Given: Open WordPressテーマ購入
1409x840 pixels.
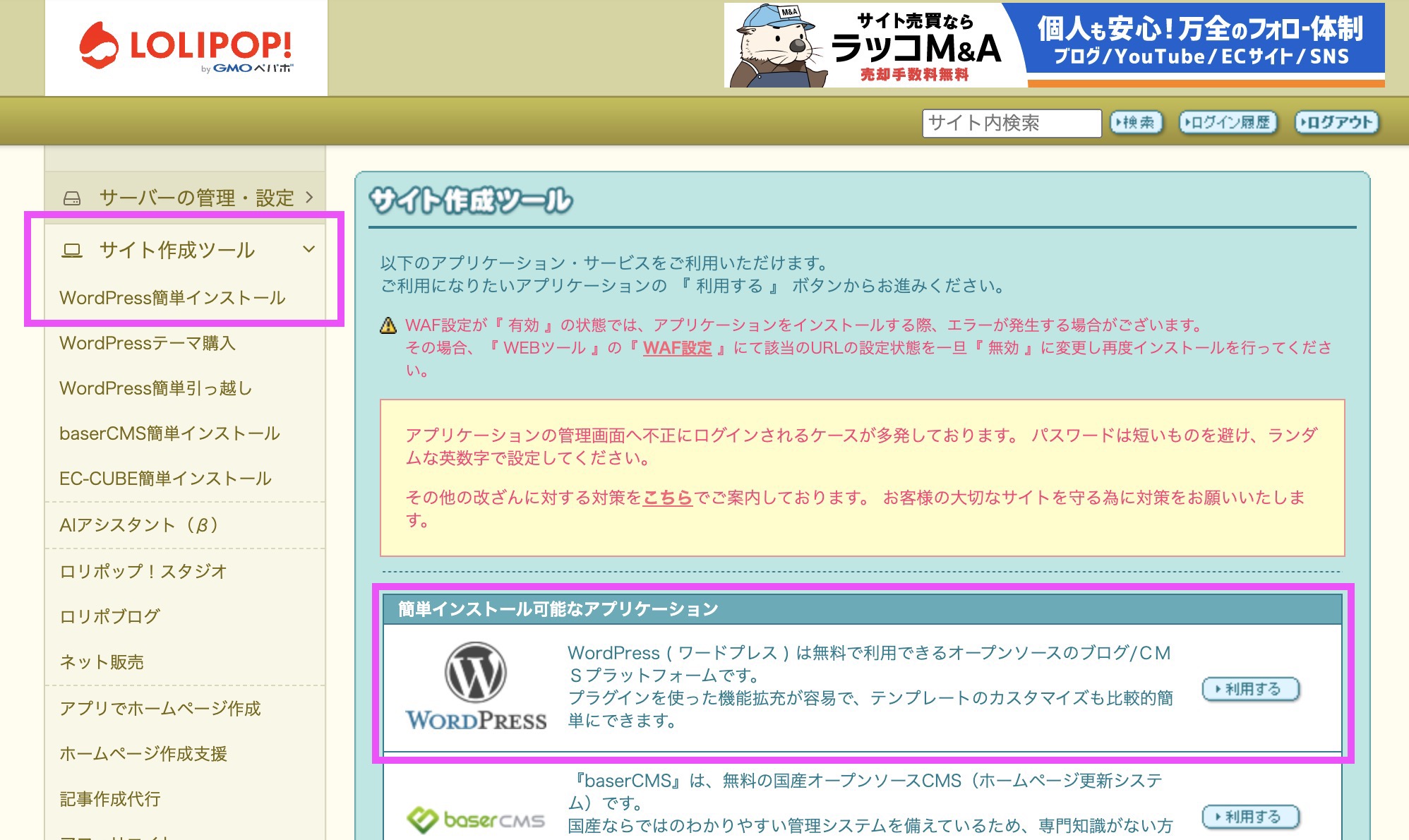Looking at the screenshot, I should tap(148, 343).
